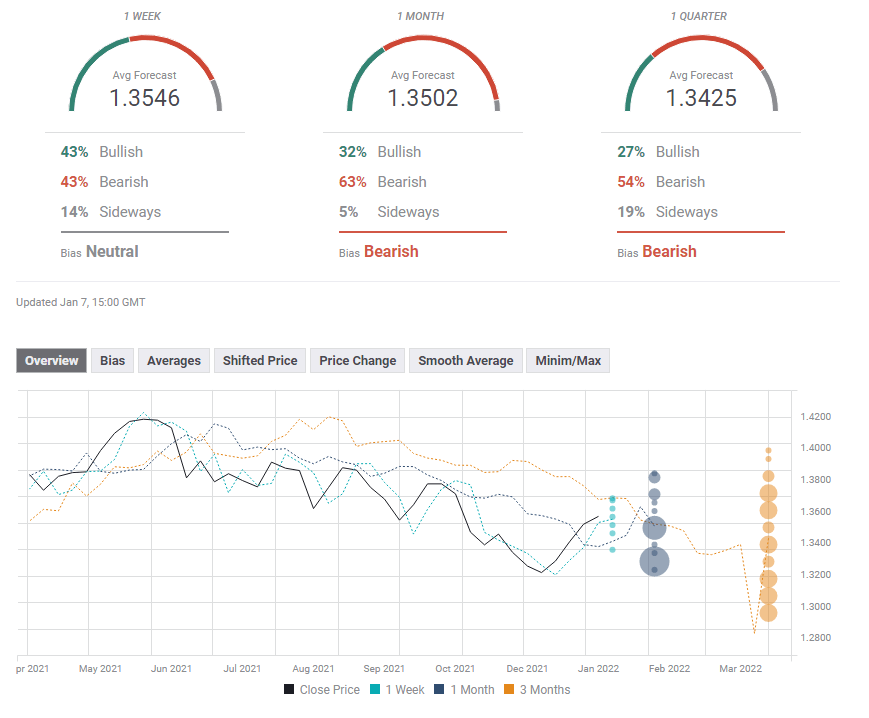The width and height of the screenshot is (869, 718).
Task: Click the 1 Week Bias Neutral label
Action: pos(112,252)
